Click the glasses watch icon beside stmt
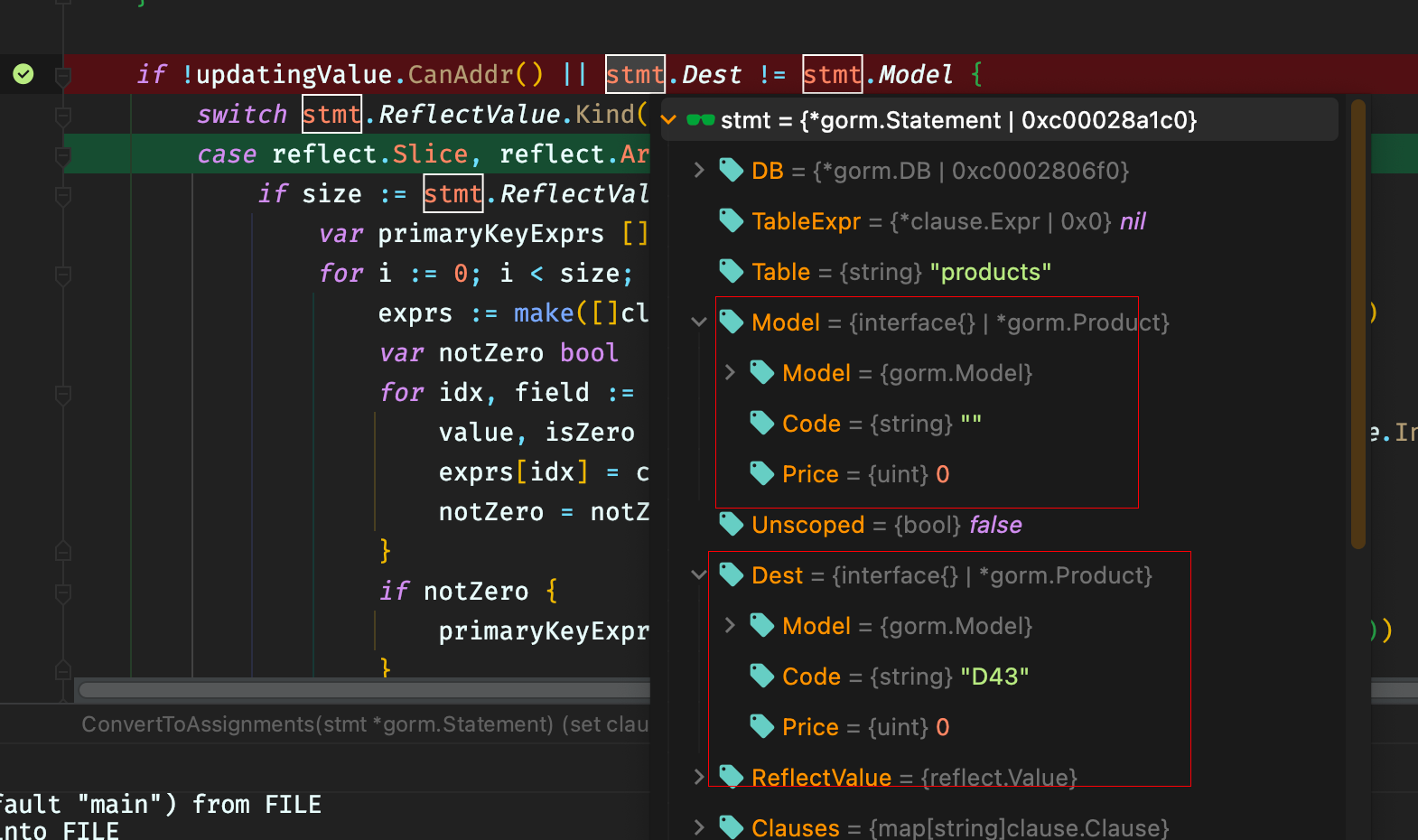 click(700, 120)
